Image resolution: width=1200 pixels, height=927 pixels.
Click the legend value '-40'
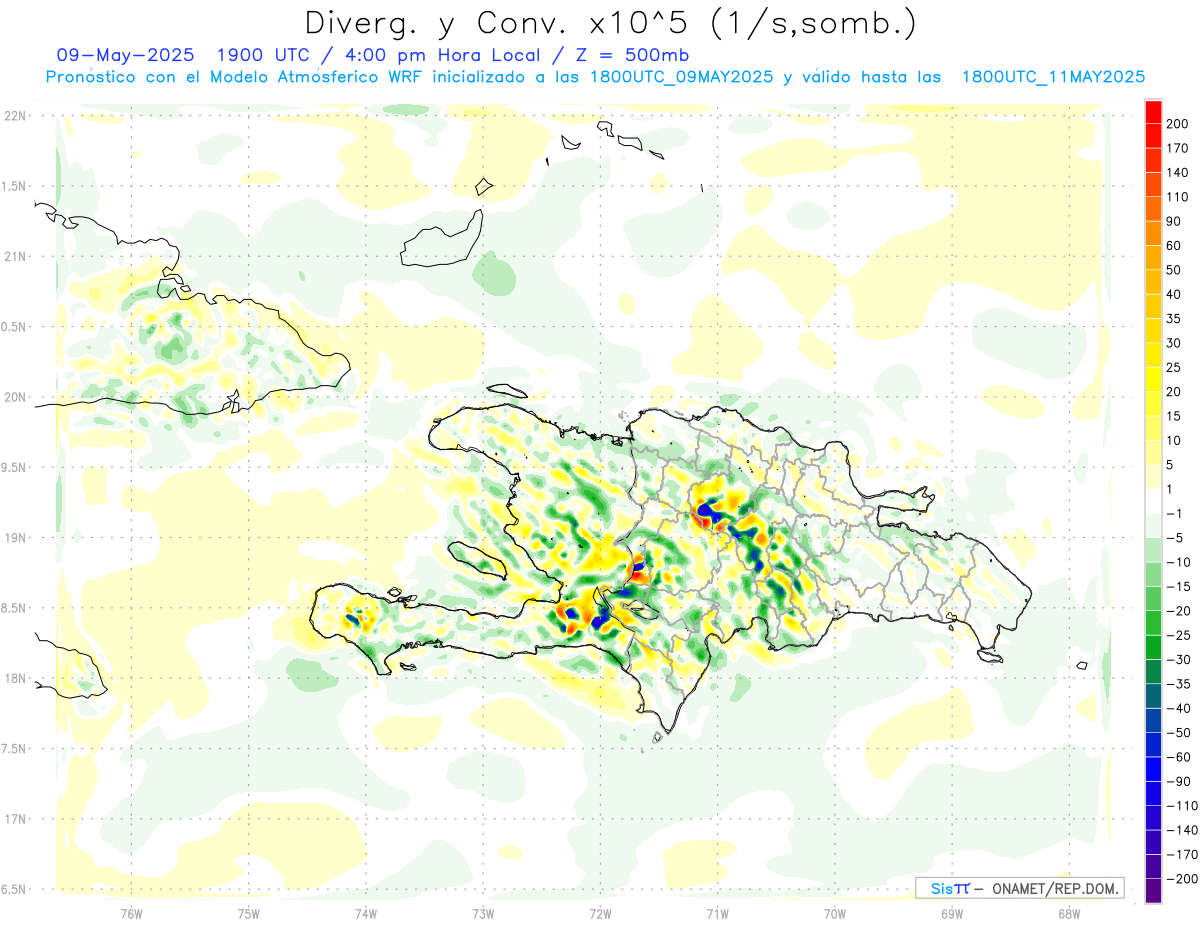(x=1178, y=709)
